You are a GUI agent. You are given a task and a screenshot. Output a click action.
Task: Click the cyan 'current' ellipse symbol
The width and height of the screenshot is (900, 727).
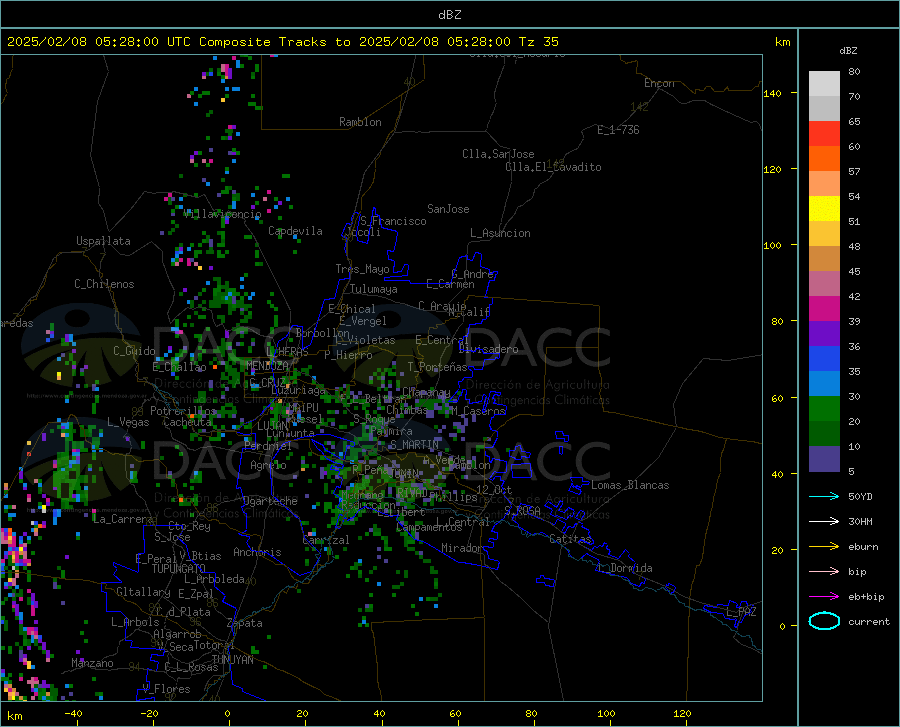click(x=824, y=621)
